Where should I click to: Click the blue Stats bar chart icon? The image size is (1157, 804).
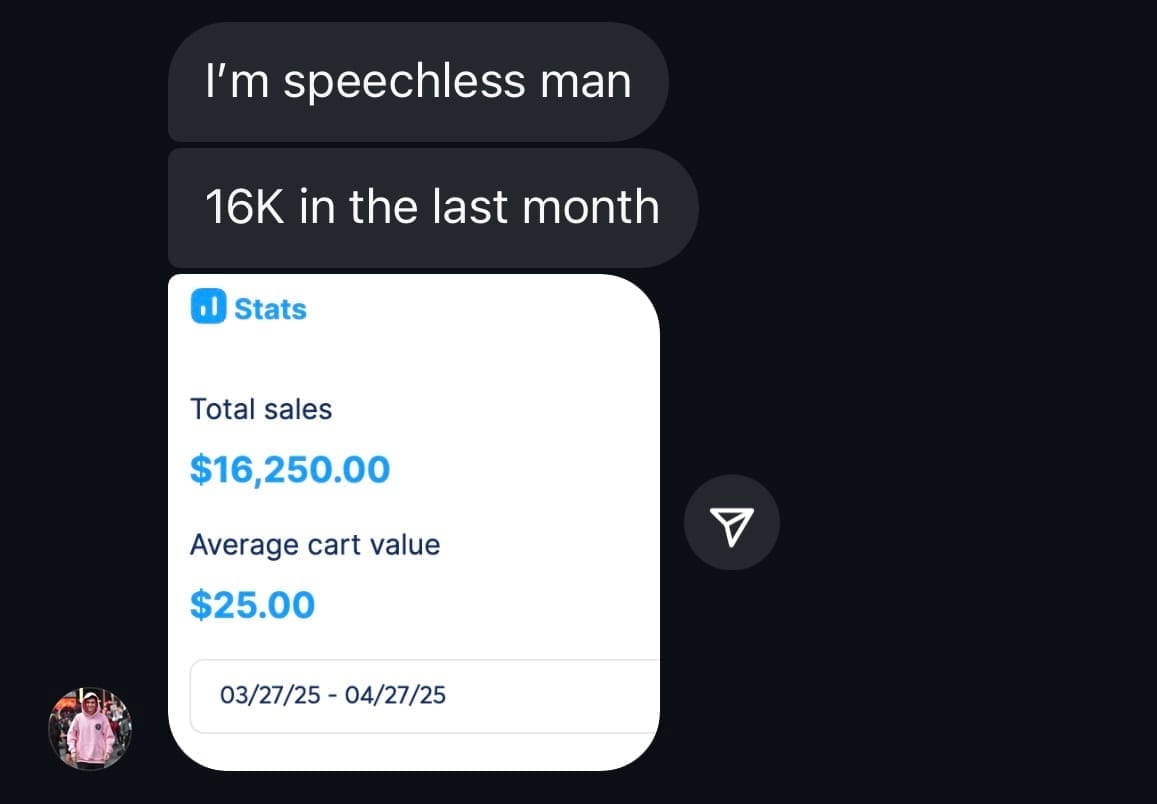[205, 308]
